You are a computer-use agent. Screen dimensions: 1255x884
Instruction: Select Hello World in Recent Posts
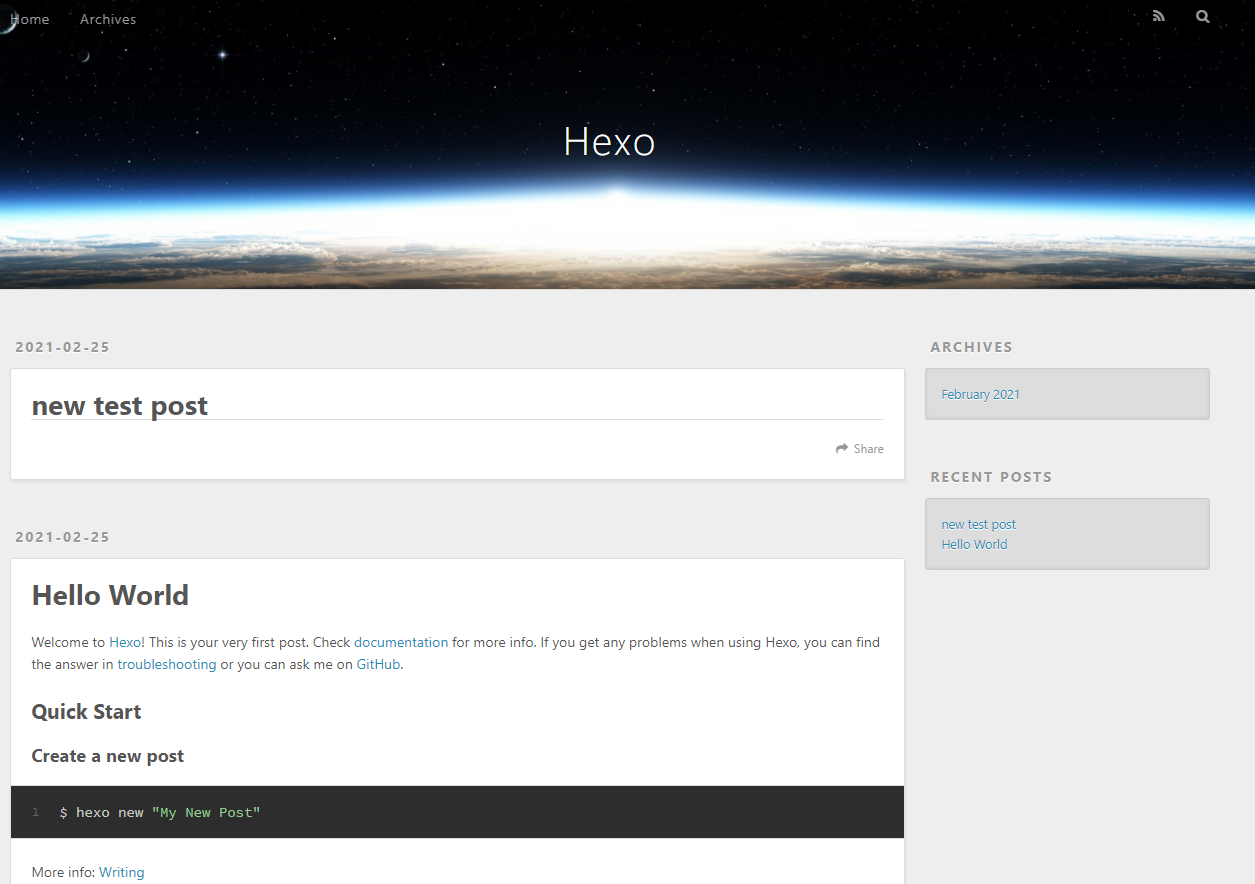974,544
